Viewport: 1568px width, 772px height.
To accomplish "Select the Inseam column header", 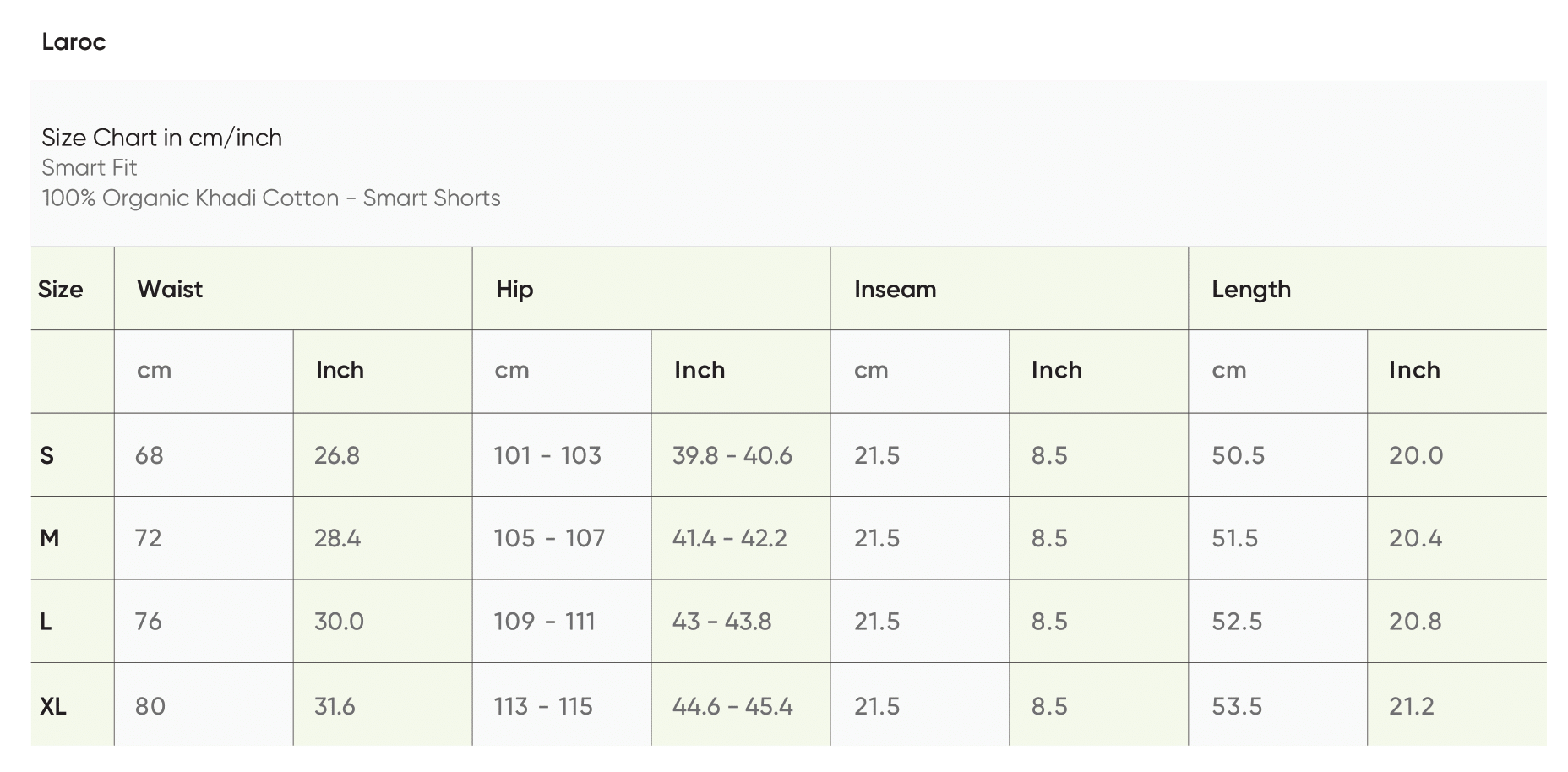I will [x=895, y=290].
